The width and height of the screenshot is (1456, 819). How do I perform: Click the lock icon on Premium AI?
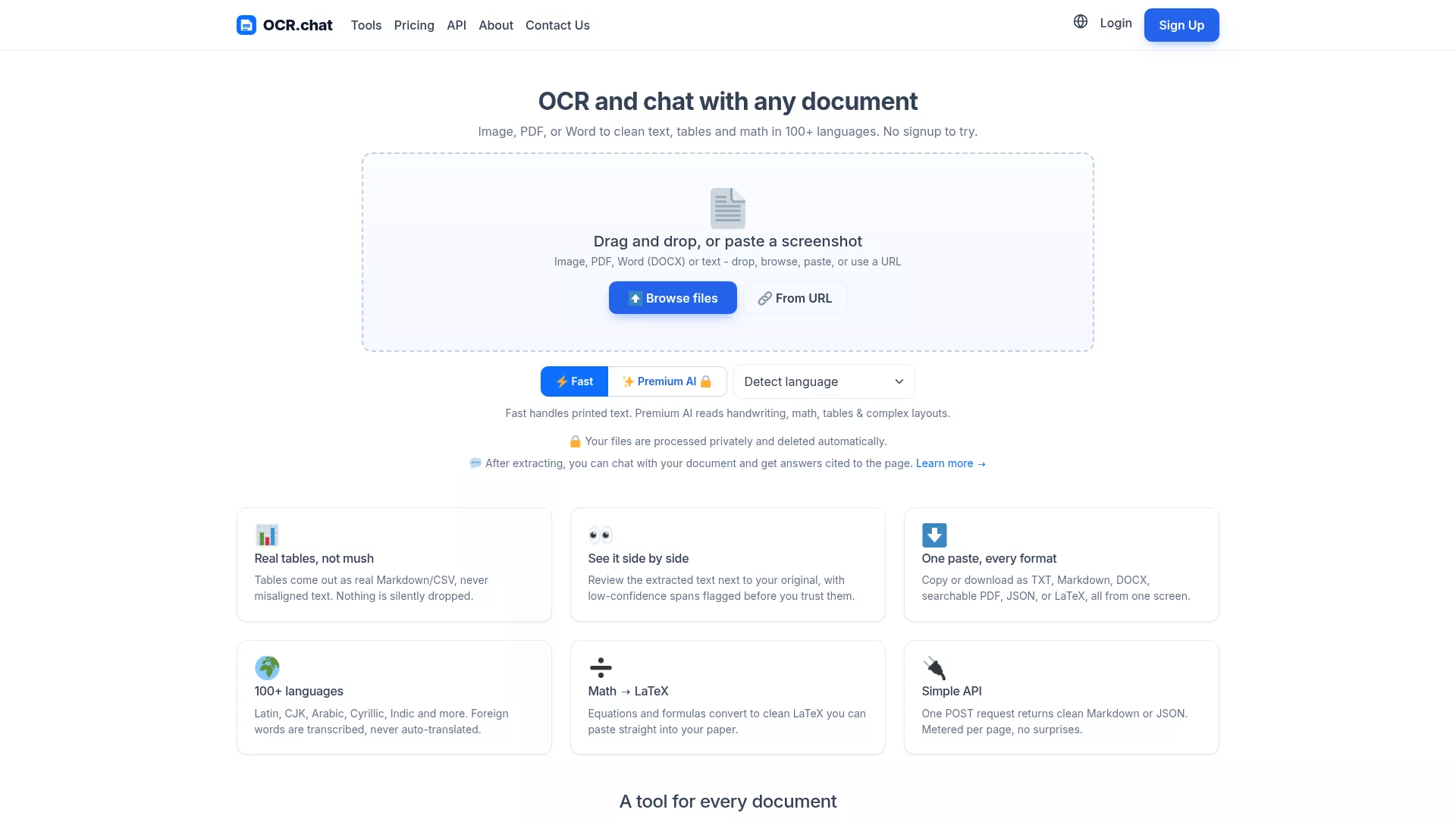[x=706, y=381]
